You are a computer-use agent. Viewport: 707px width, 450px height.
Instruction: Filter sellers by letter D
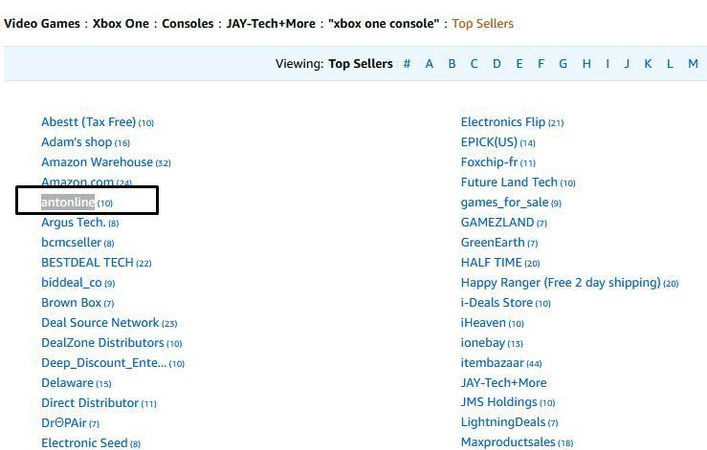pyautogui.click(x=496, y=64)
